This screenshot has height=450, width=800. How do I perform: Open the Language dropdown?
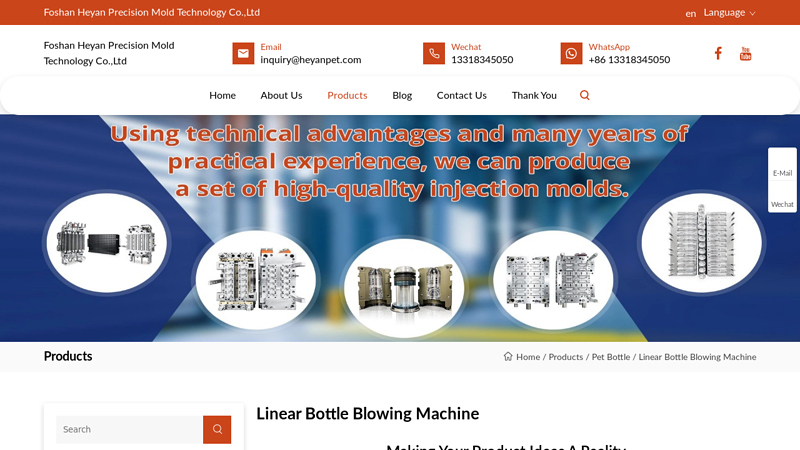click(730, 12)
